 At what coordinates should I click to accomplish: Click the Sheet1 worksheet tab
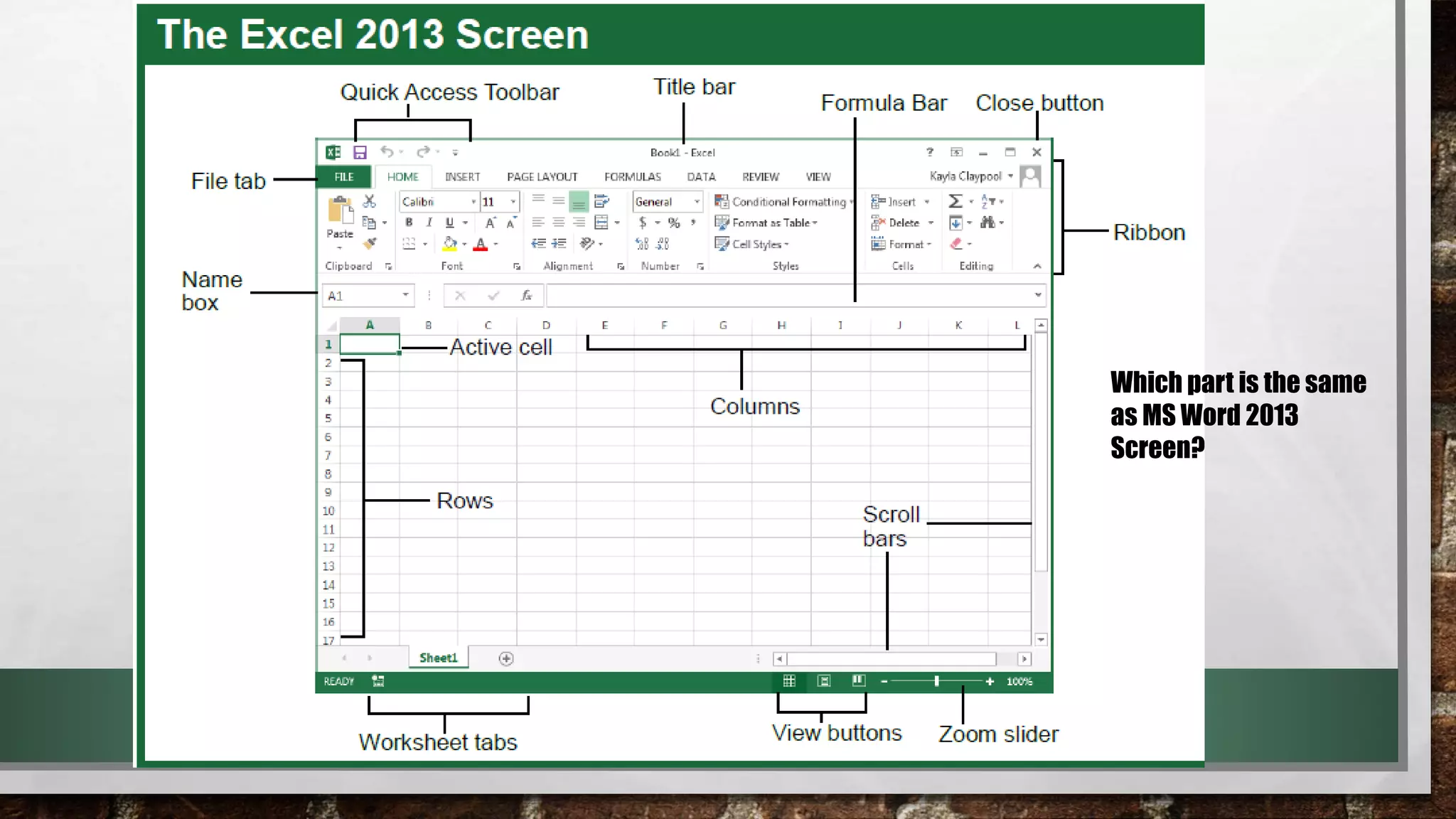click(438, 658)
